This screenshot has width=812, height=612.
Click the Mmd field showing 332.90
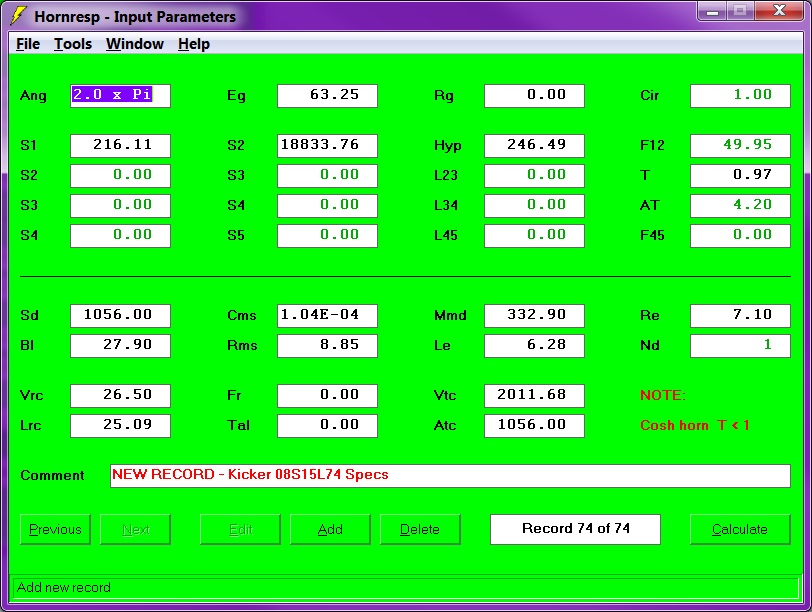(534, 316)
